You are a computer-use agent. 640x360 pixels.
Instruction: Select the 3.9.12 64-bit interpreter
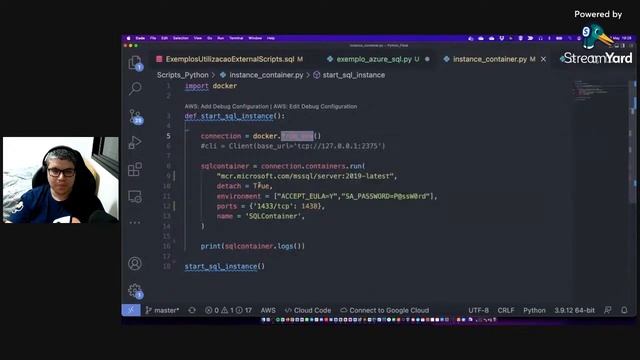click(574, 310)
